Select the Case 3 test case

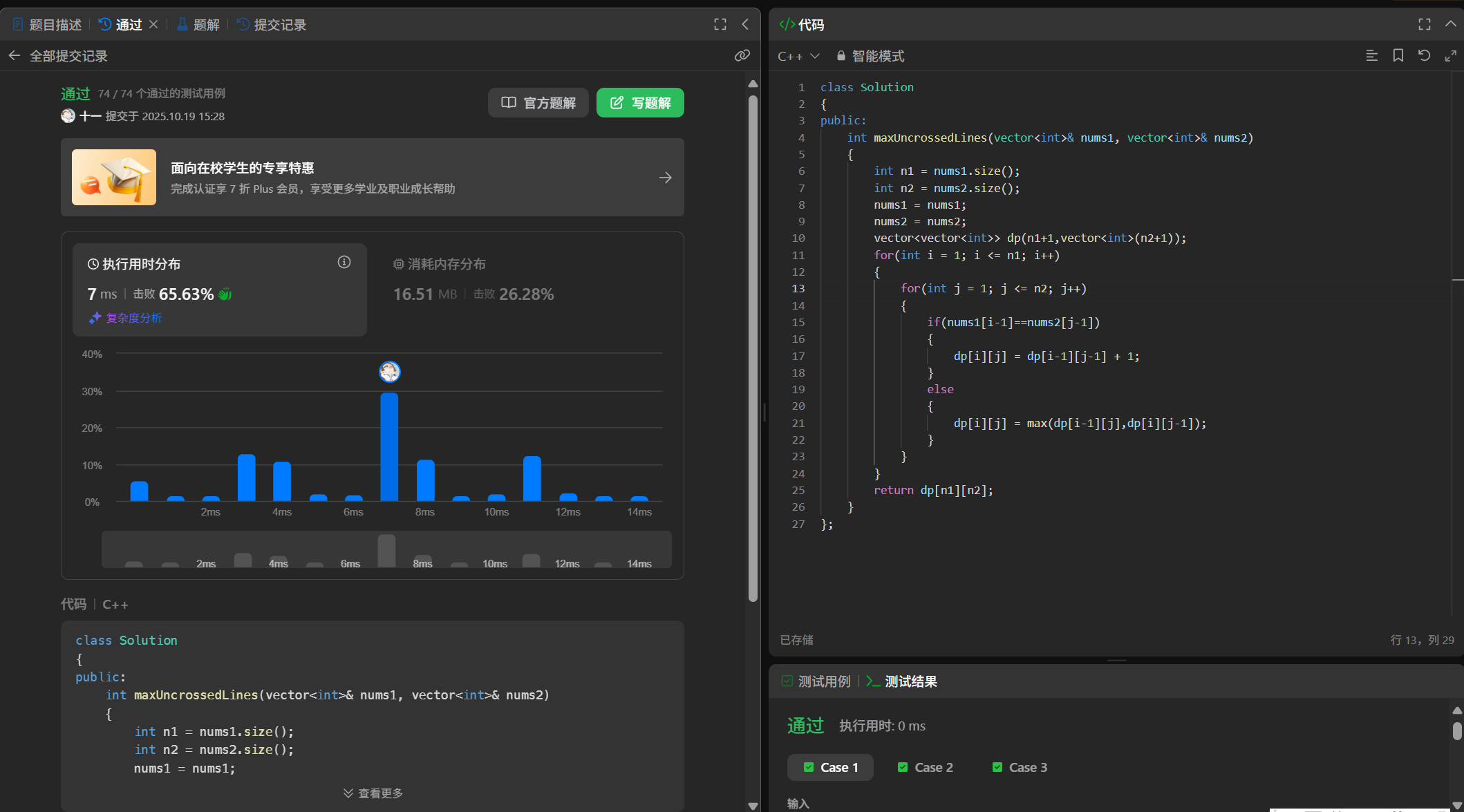tap(1020, 767)
